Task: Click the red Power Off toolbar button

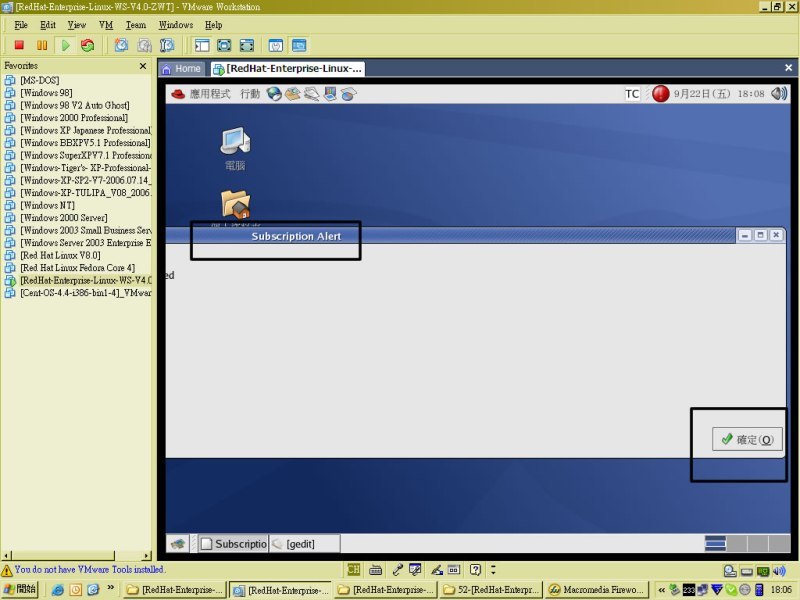Action: [x=19, y=45]
